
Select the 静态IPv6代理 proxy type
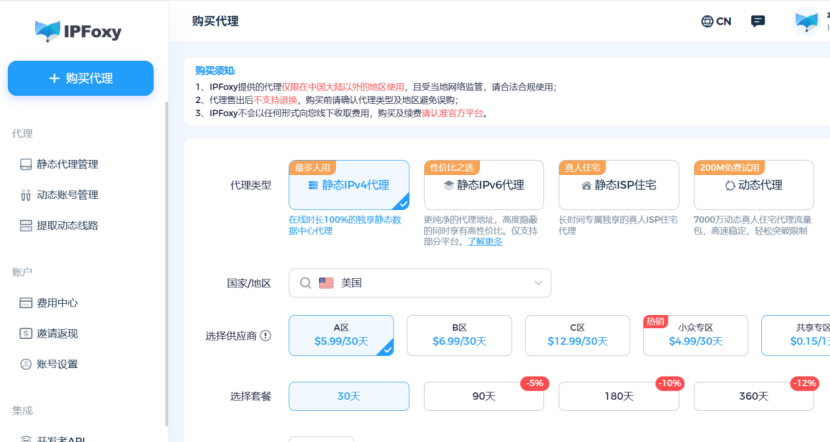coord(483,185)
